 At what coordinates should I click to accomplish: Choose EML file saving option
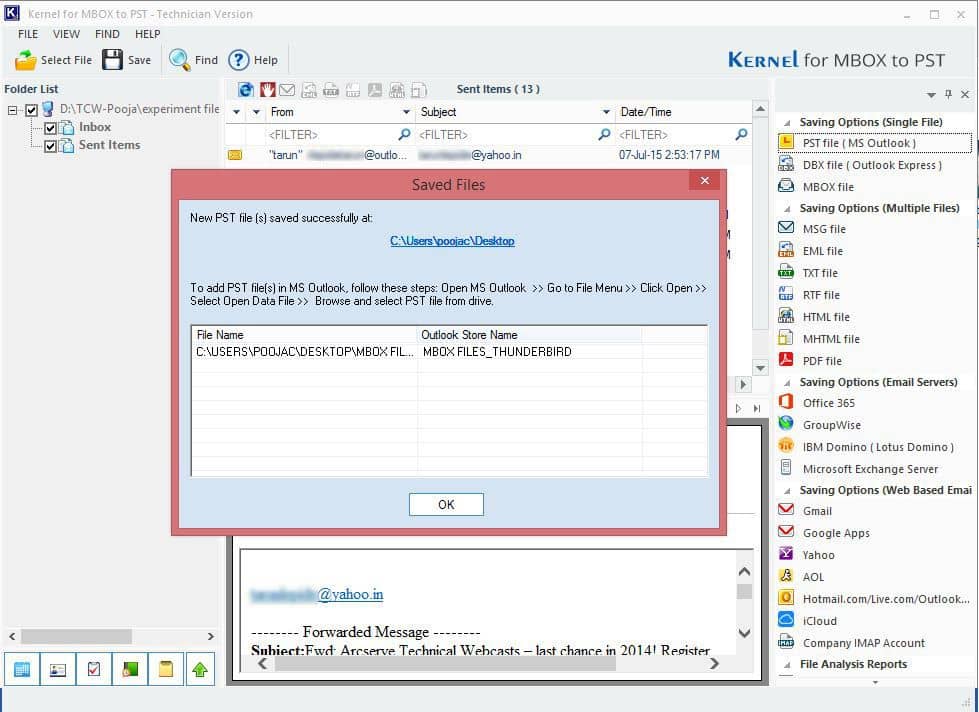(x=823, y=251)
